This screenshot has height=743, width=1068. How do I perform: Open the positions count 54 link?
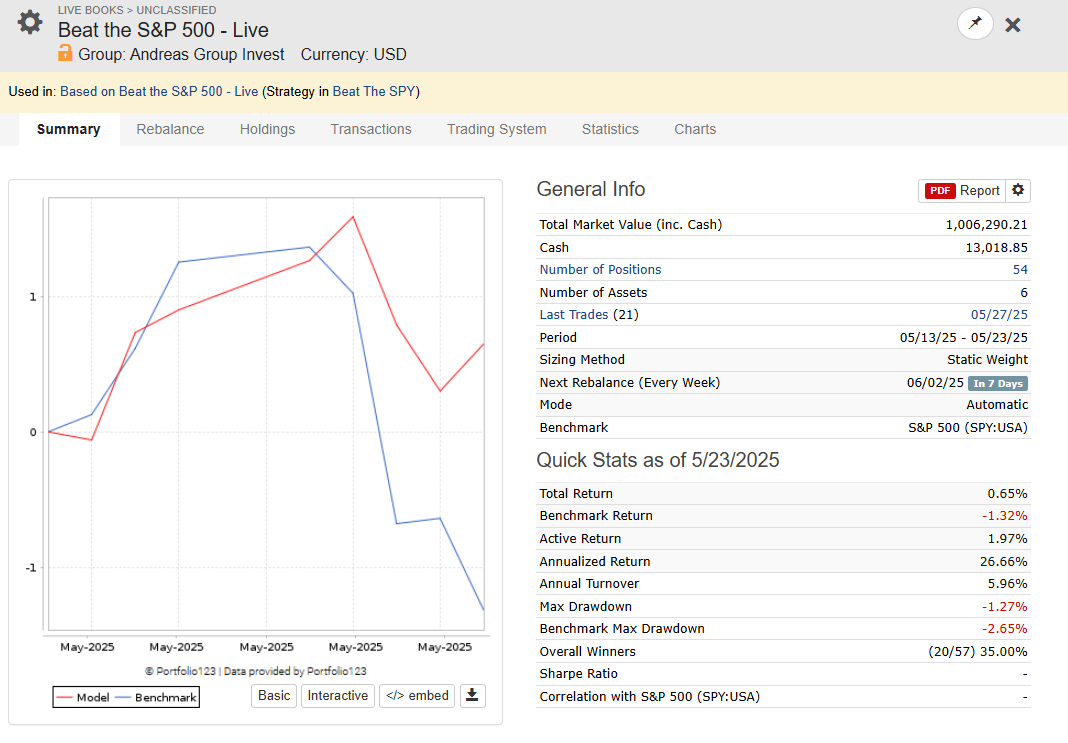(1020, 270)
